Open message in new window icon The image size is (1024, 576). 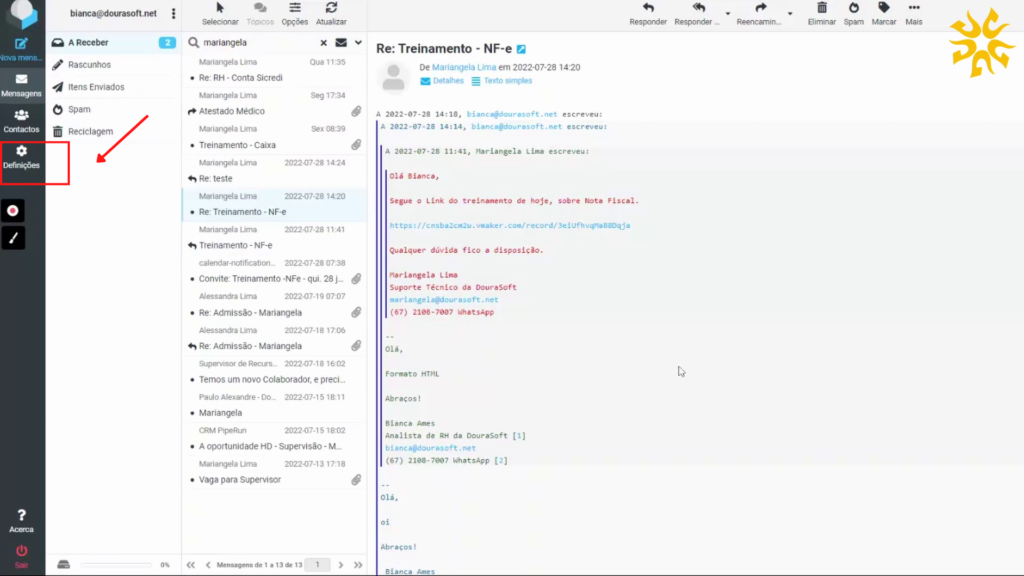521,49
